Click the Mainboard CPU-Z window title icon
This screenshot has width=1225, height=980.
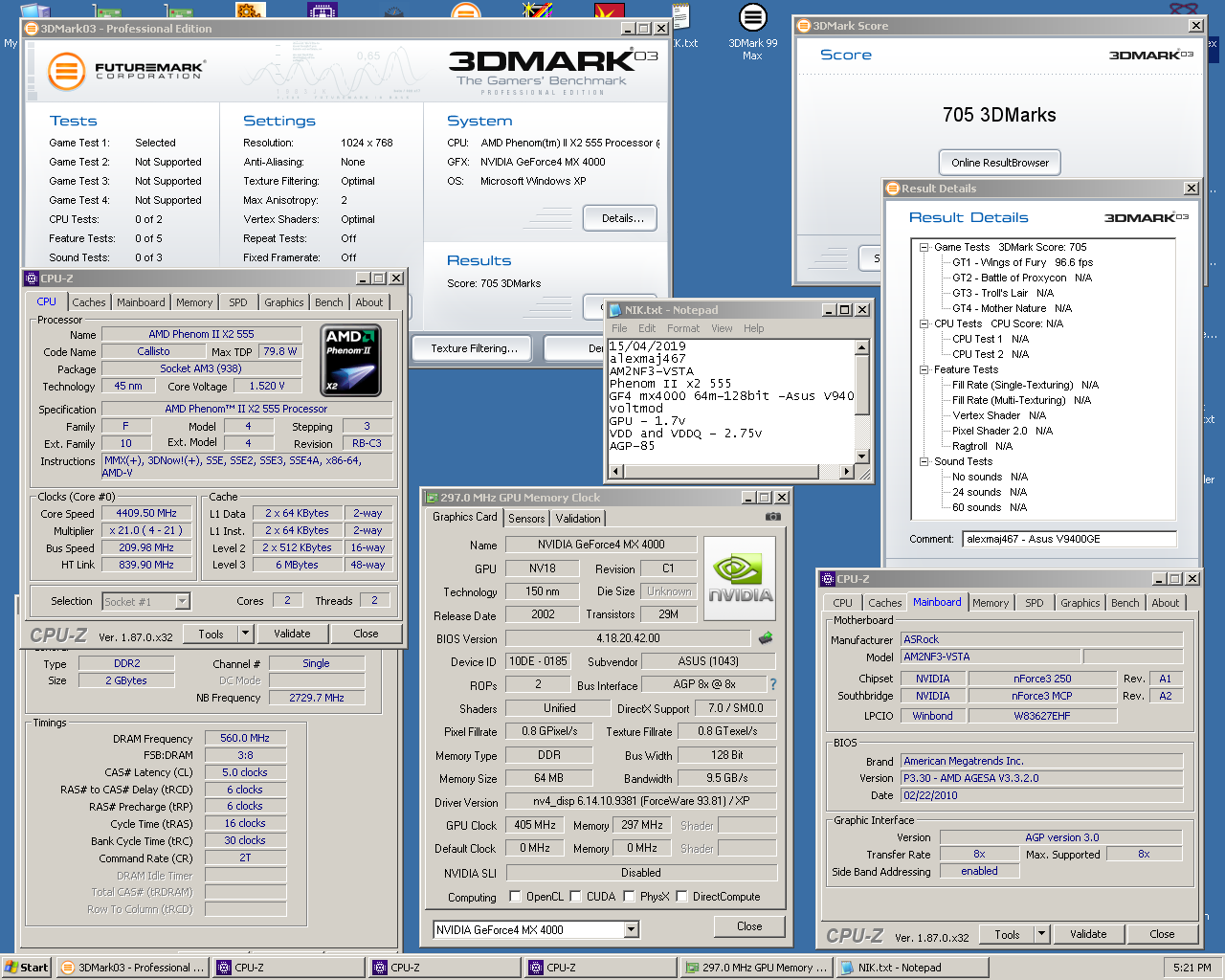click(828, 579)
